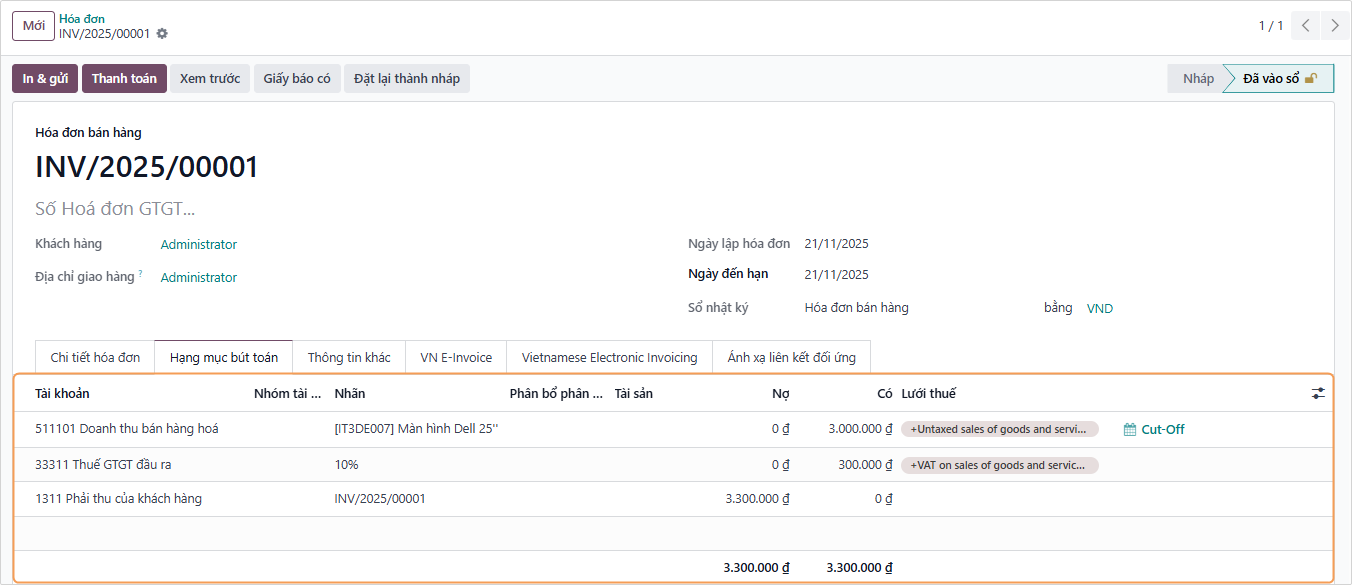The height and width of the screenshot is (585, 1352).
Task: Click the VND currency link
Action: click(1100, 309)
